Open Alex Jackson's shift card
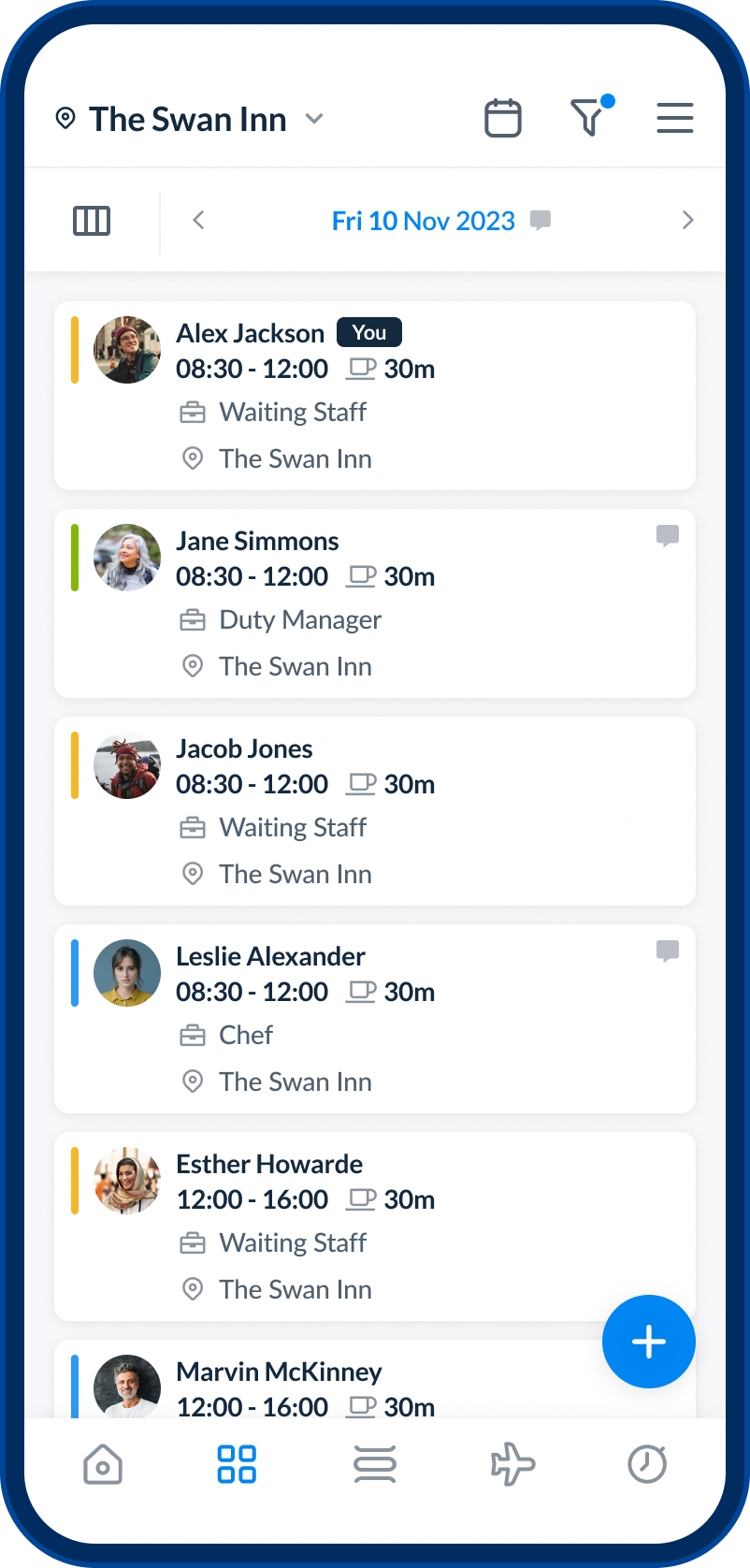750x1568 pixels. click(x=375, y=396)
